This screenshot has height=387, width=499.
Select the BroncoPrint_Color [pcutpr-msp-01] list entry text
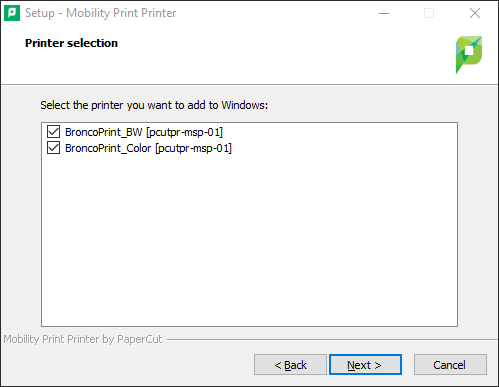pyautogui.click(x=148, y=148)
